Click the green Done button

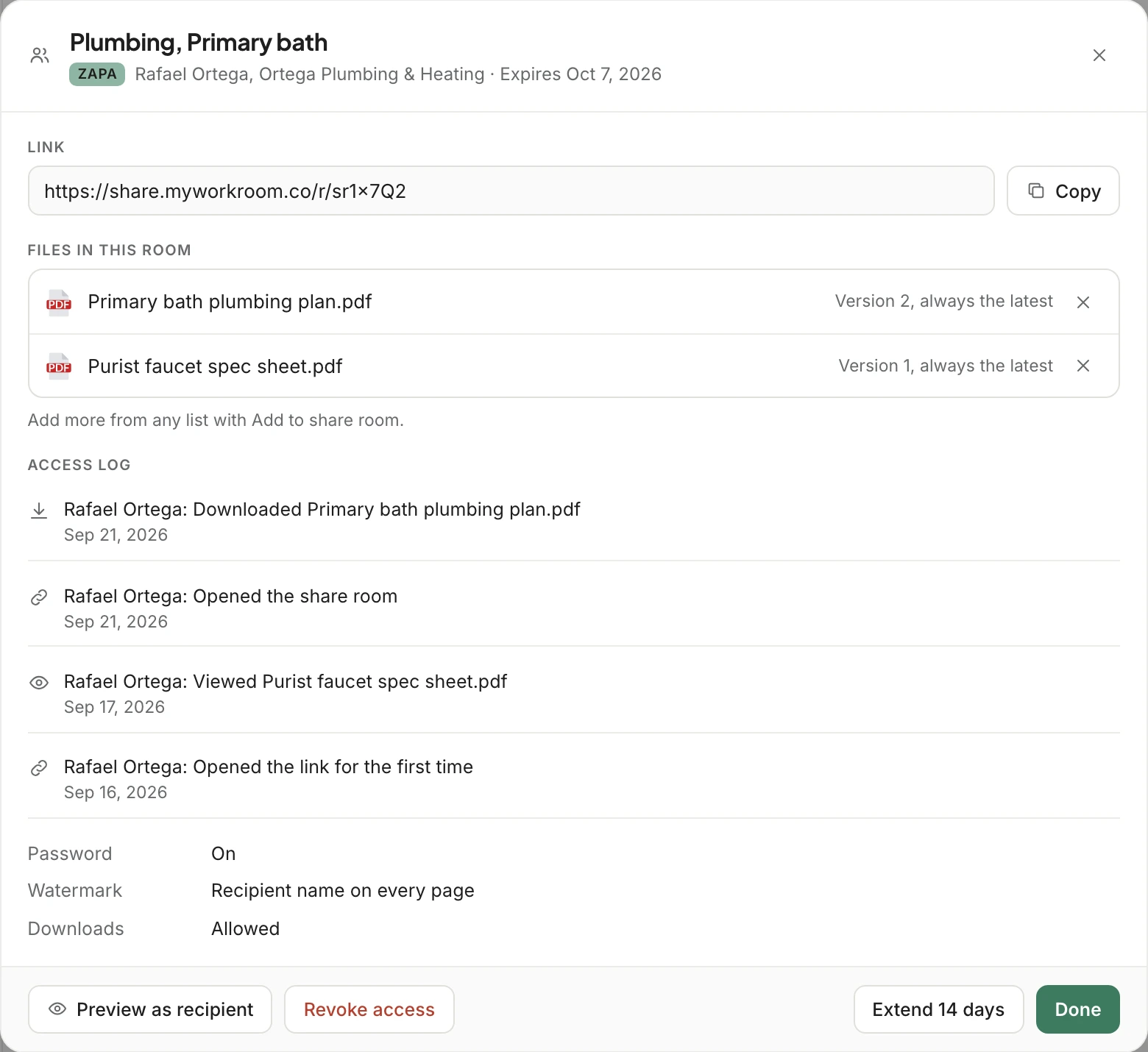click(x=1077, y=1009)
